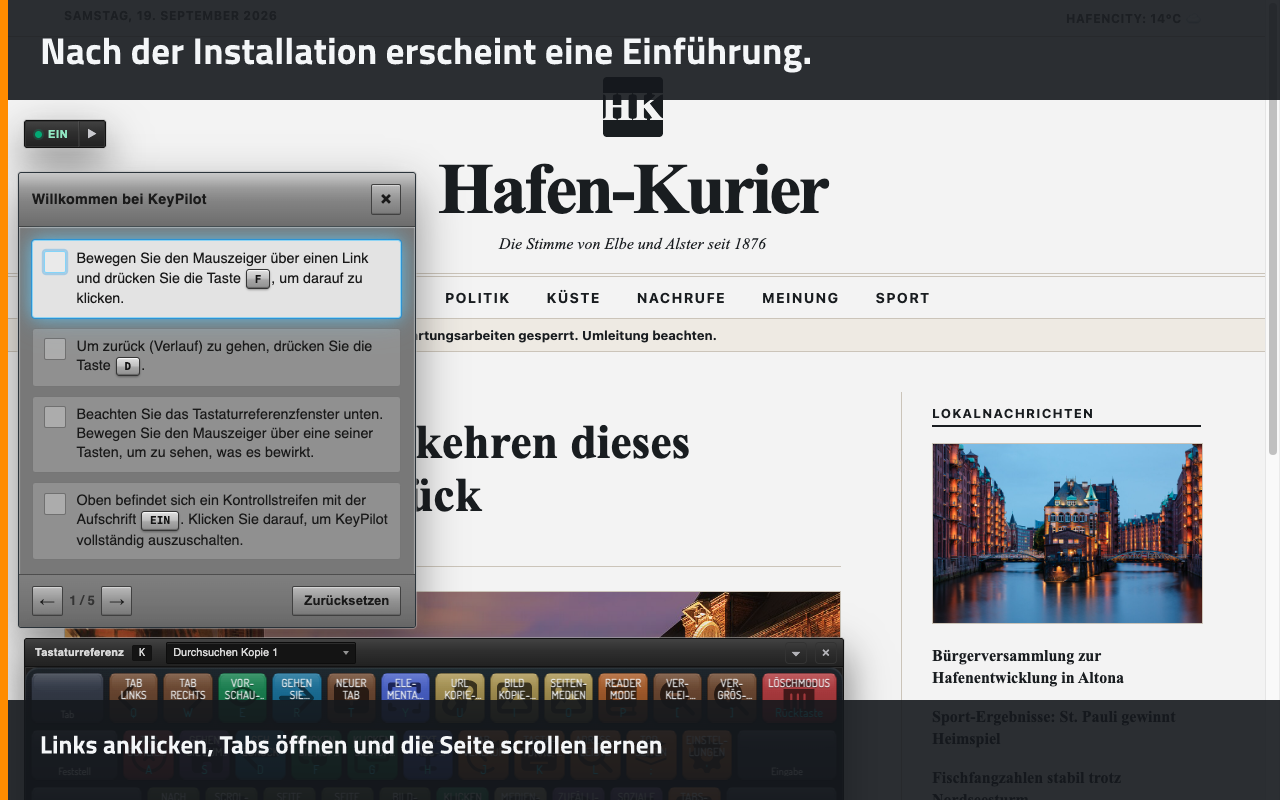Go to the next tutorial page arrow
The height and width of the screenshot is (800, 1280).
(x=116, y=601)
